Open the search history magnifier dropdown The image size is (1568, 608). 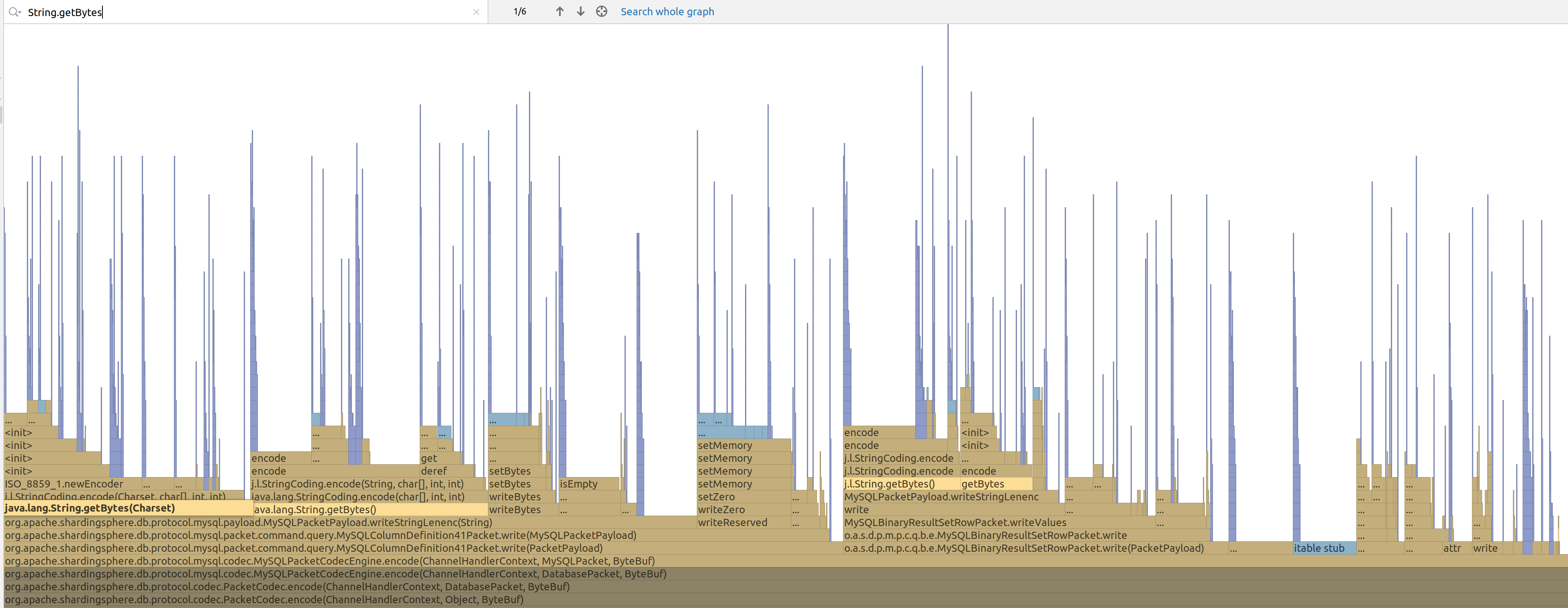[x=14, y=12]
